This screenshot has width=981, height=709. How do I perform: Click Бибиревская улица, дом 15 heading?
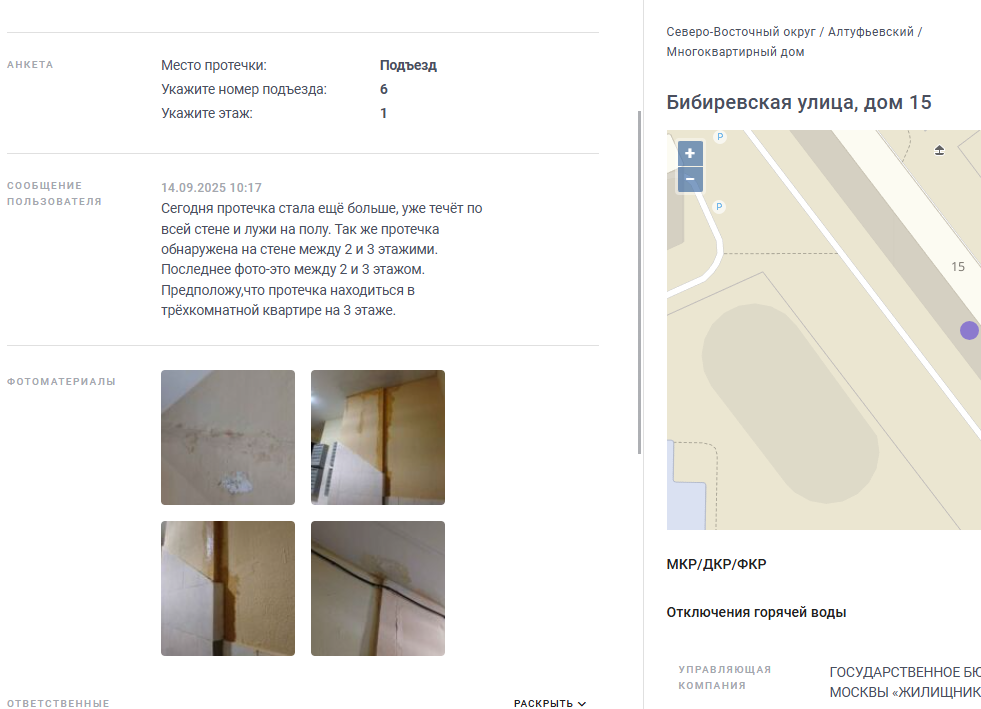pyautogui.click(x=799, y=102)
